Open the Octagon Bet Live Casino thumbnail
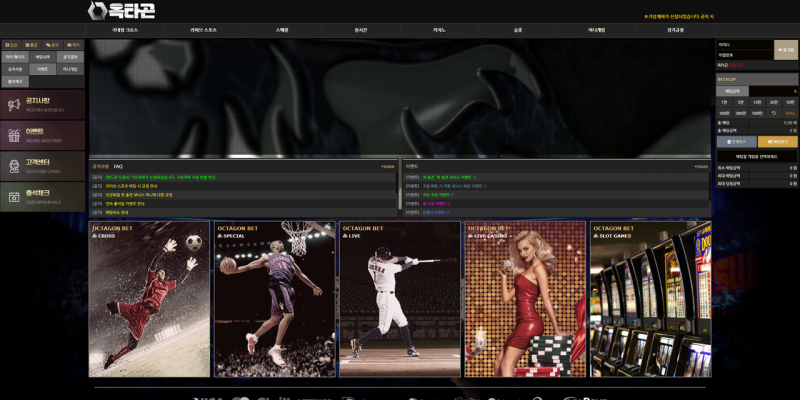The height and width of the screenshot is (400, 800). coord(525,299)
